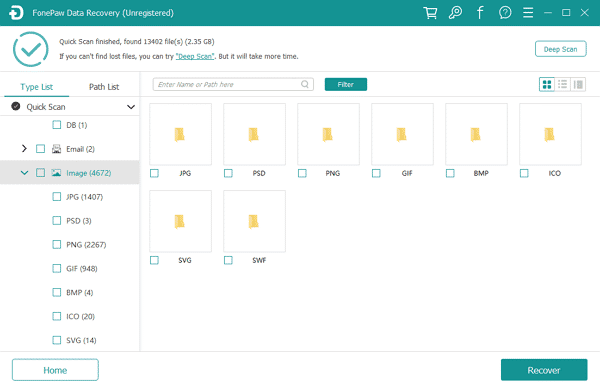The image size is (600, 392).
Task: Click the key register icon
Action: point(455,13)
